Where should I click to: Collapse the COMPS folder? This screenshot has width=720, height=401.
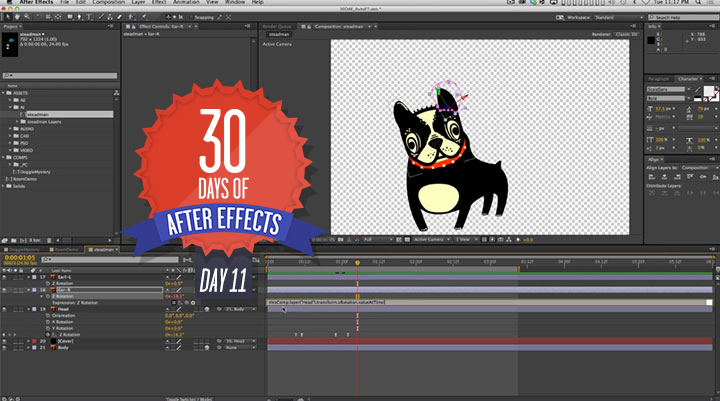[x=3, y=158]
